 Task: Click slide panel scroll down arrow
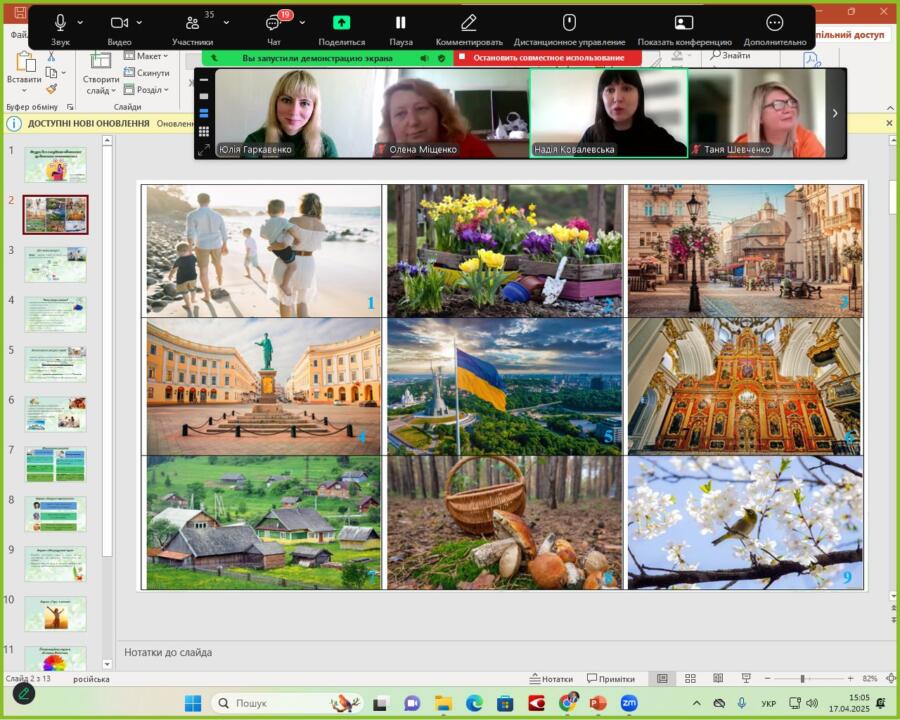(x=107, y=664)
